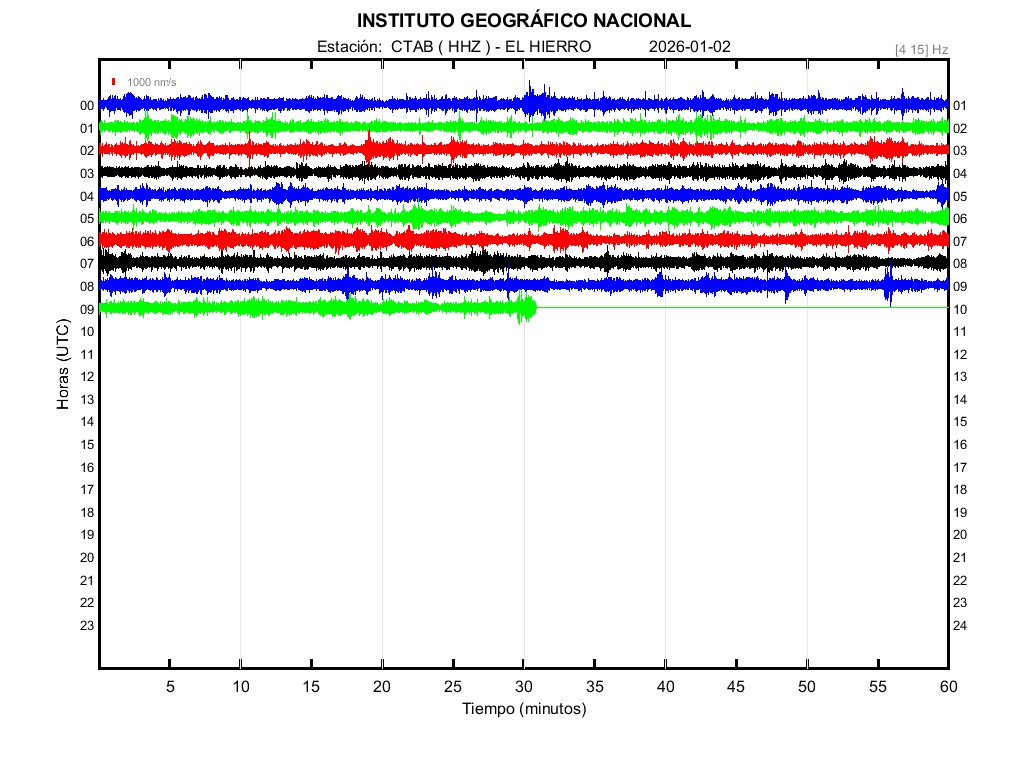Click the red 1000 nm/s scale bar

(114, 82)
